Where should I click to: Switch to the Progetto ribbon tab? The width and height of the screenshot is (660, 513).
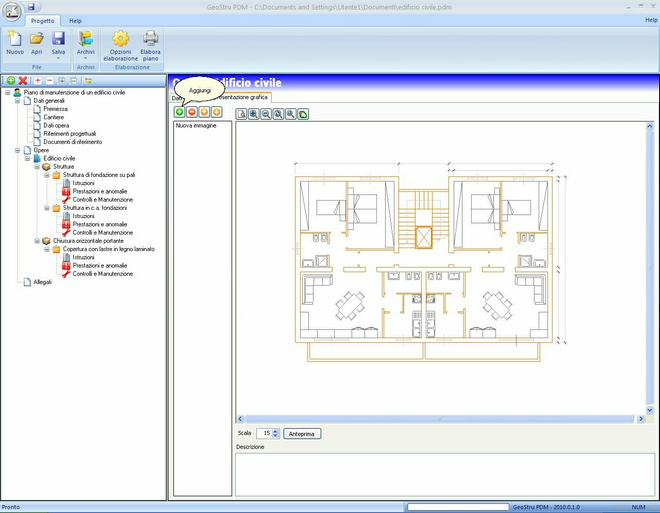coord(43,21)
